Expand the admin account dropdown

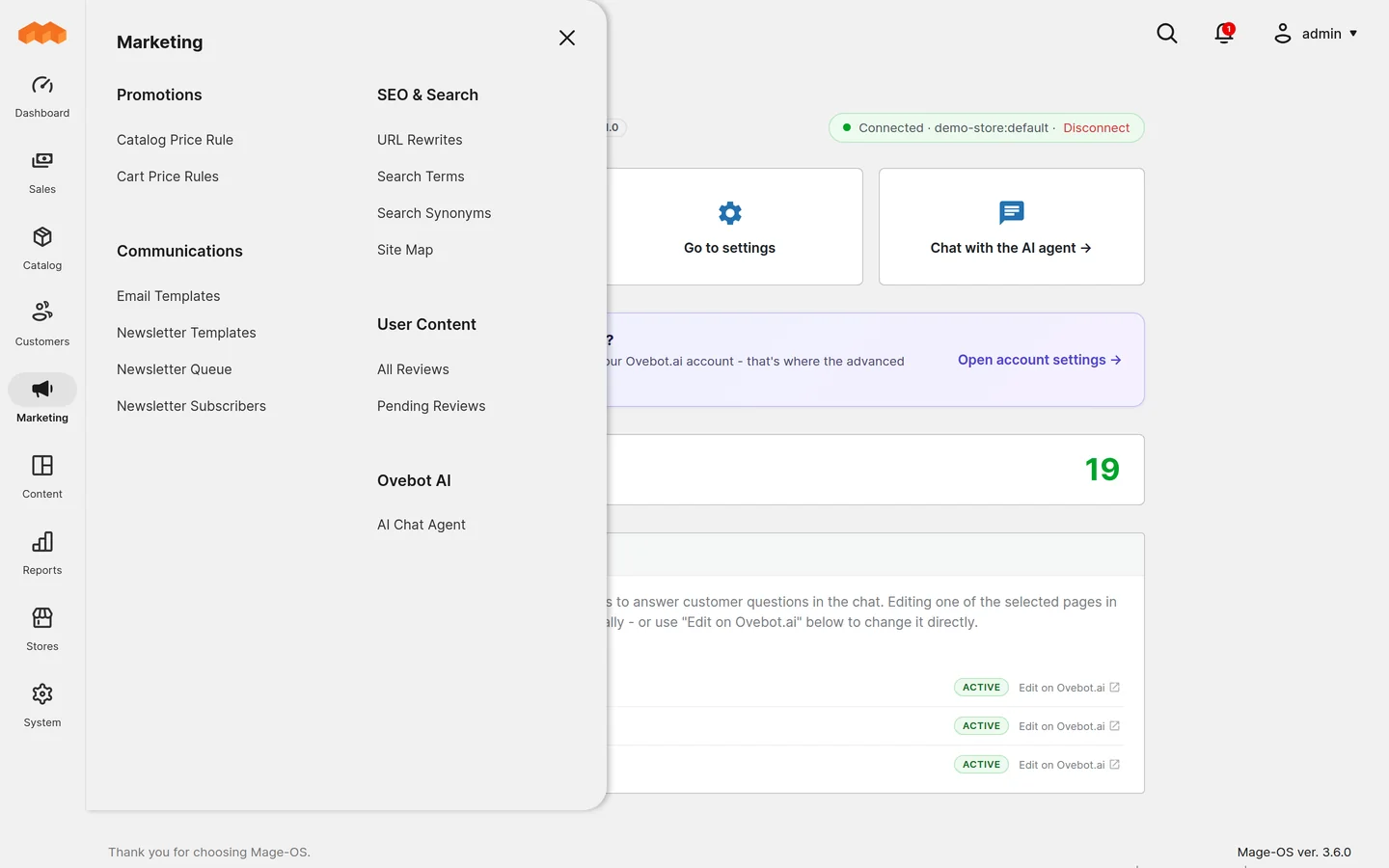tap(1316, 34)
